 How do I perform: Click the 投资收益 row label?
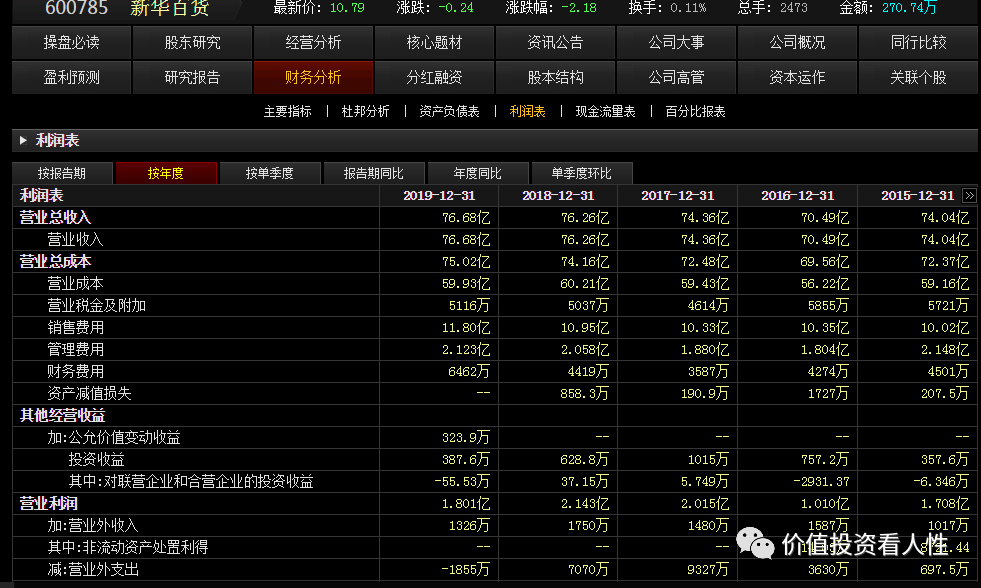click(x=96, y=459)
